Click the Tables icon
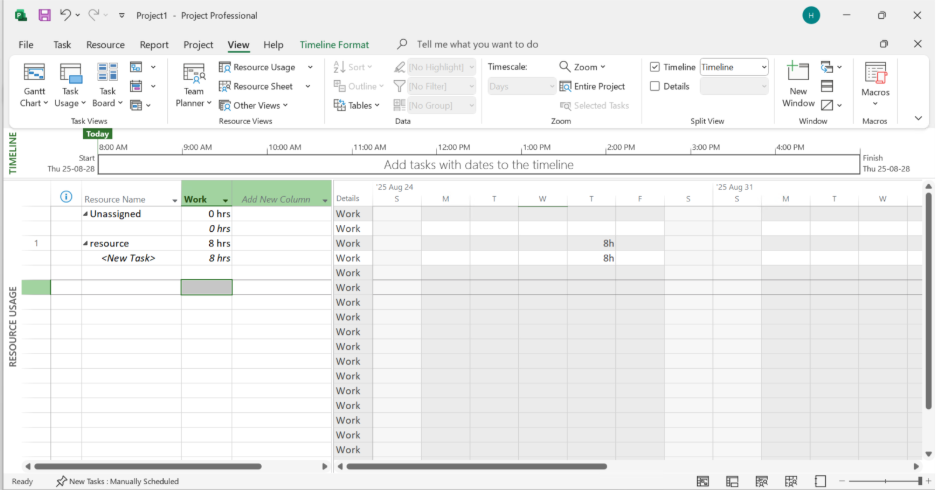This screenshot has height=490, width=936. click(x=340, y=105)
